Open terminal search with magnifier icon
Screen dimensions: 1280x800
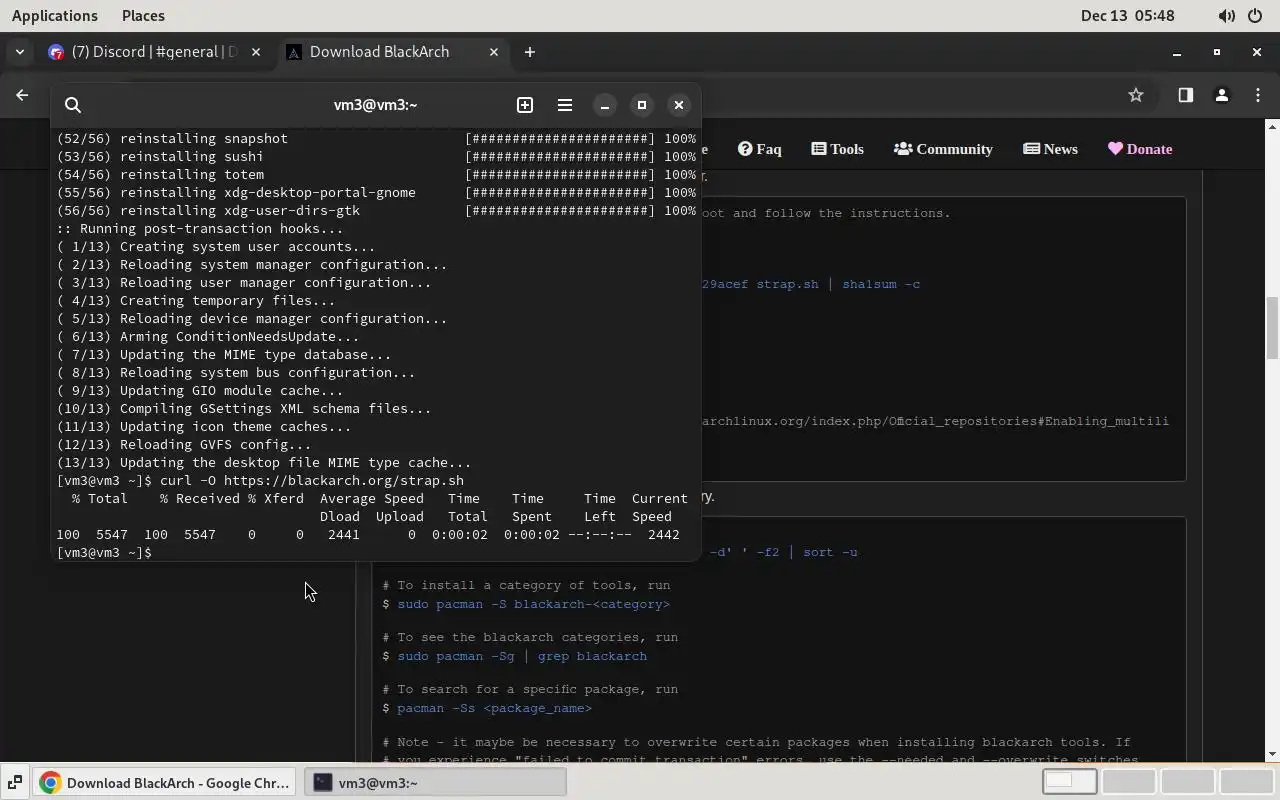click(x=73, y=105)
